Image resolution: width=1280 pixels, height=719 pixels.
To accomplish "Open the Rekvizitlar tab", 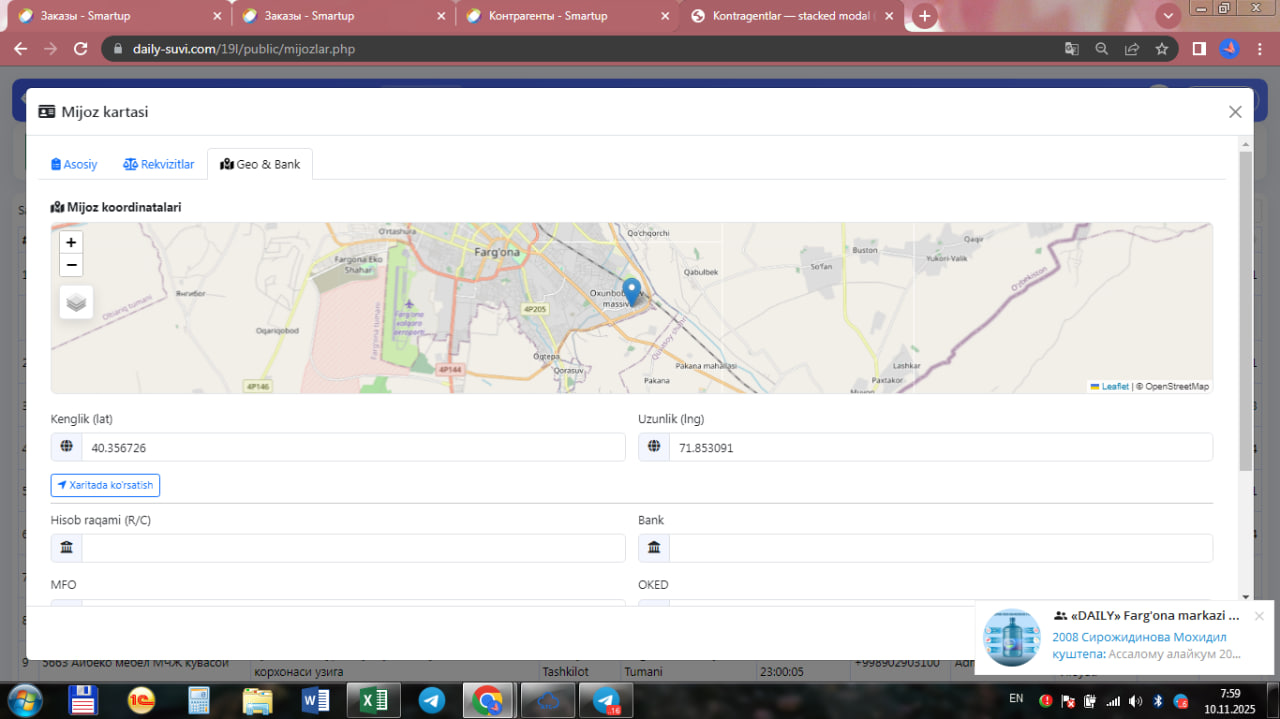I will pyautogui.click(x=159, y=164).
